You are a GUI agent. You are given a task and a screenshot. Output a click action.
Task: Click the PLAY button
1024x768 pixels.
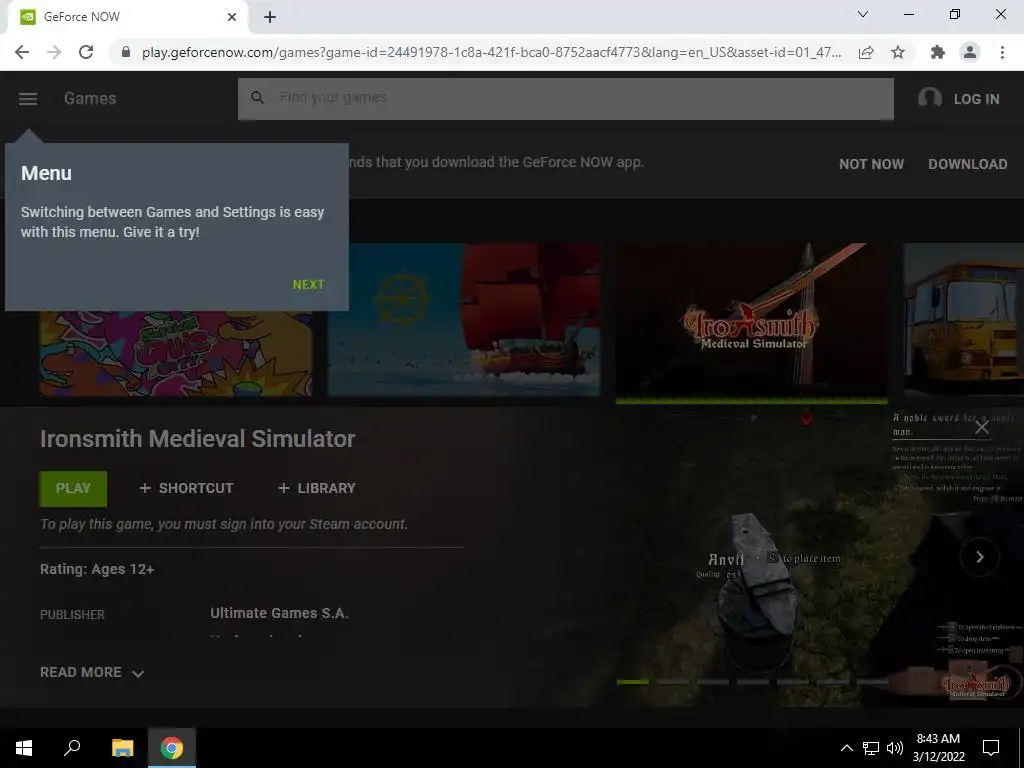[x=73, y=488]
